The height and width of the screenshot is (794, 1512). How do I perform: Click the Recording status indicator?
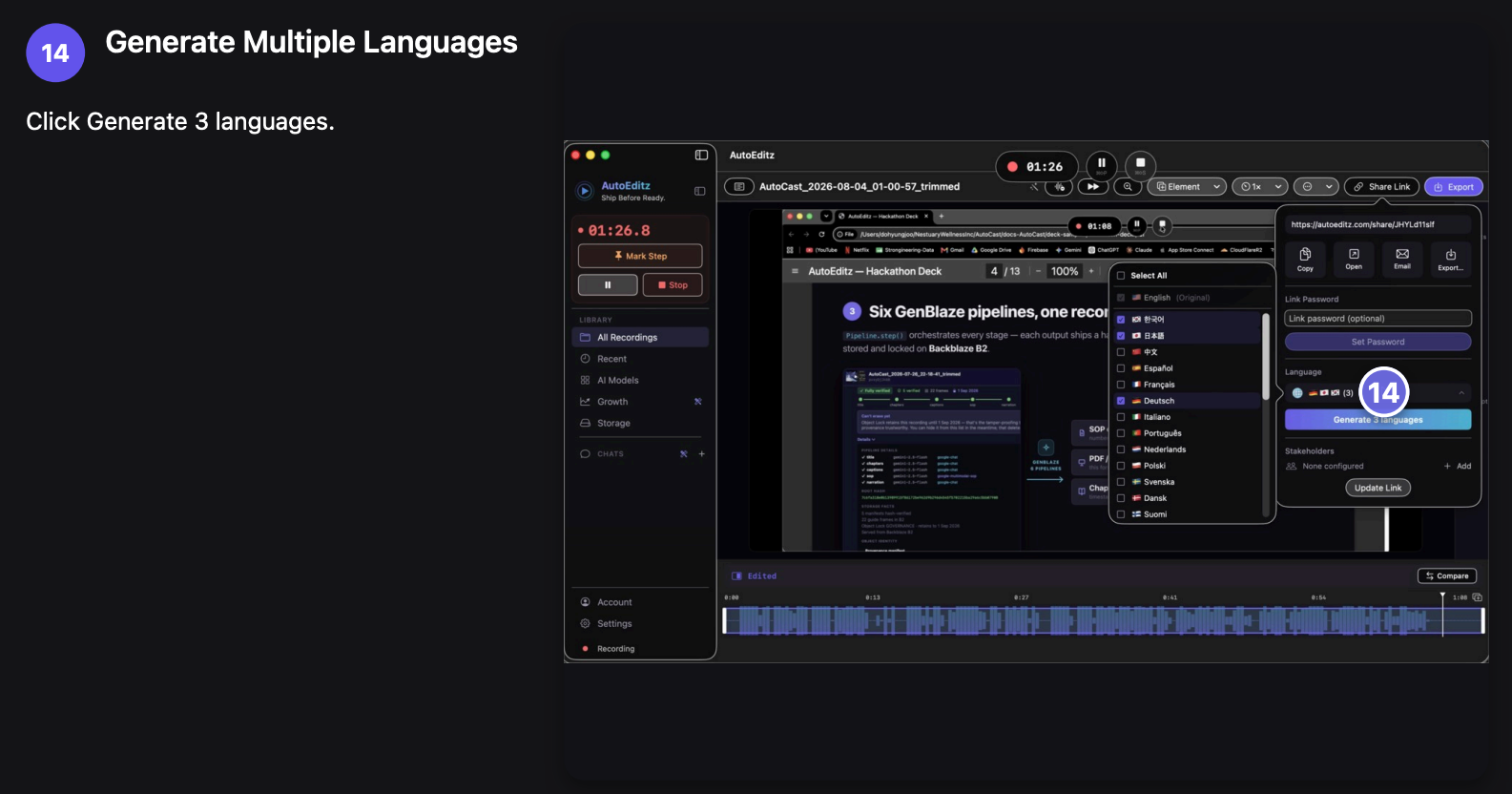[608, 649]
